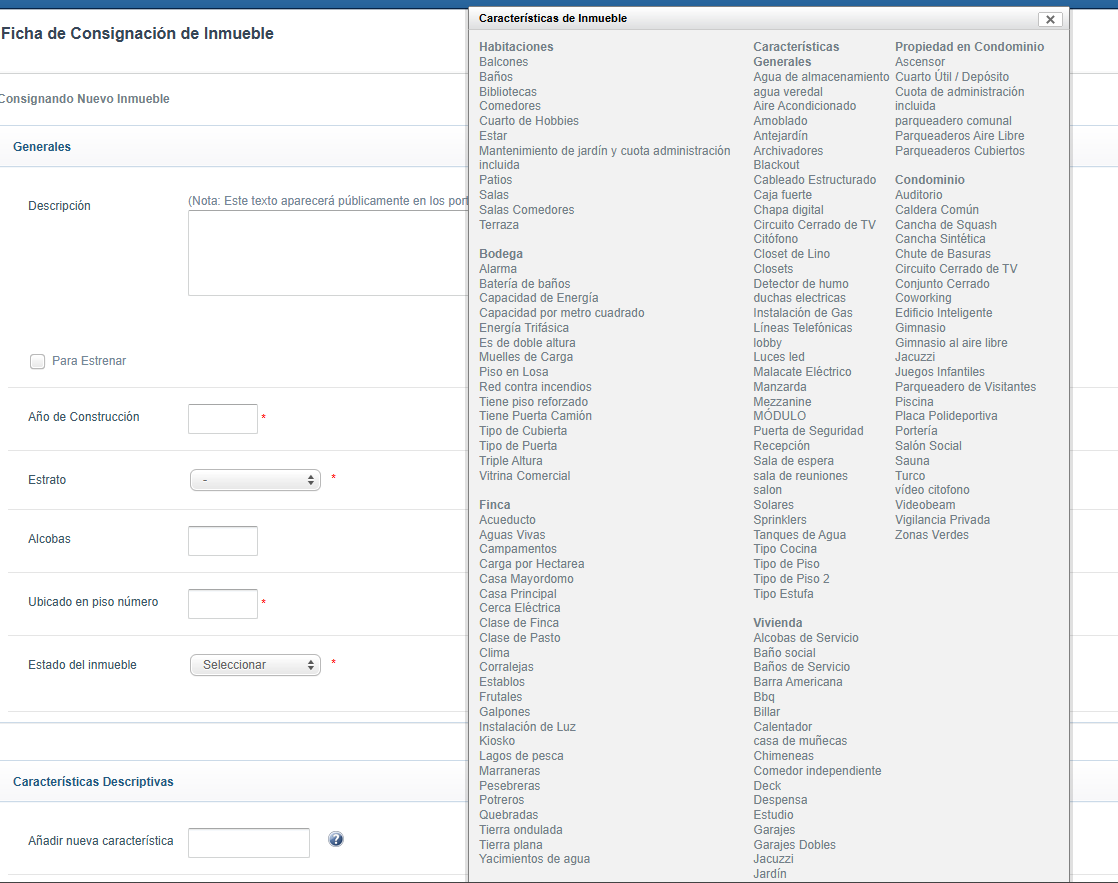
Task: Select Chapa digital feature
Action: click(x=788, y=210)
